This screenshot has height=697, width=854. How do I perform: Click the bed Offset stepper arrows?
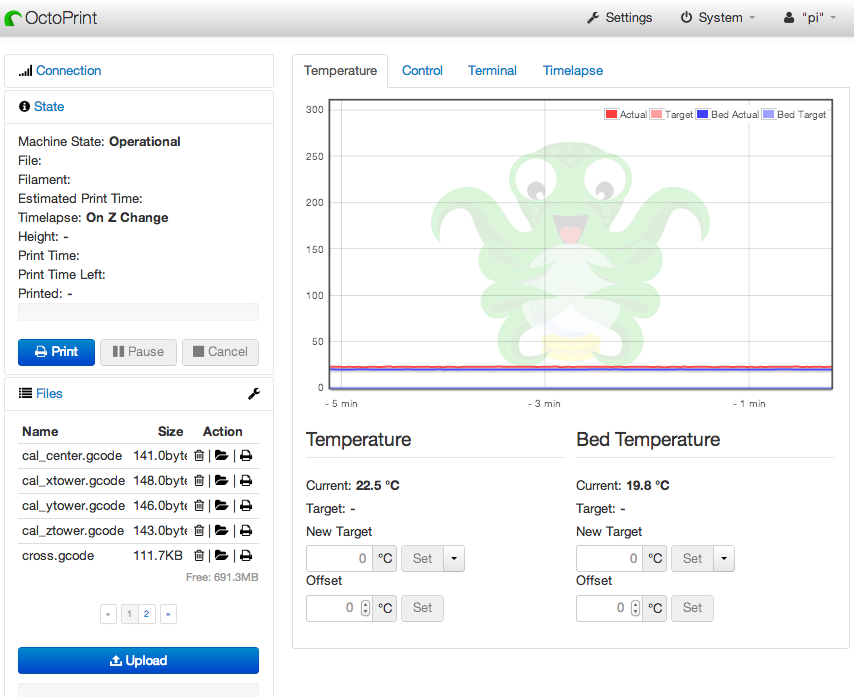click(636, 608)
